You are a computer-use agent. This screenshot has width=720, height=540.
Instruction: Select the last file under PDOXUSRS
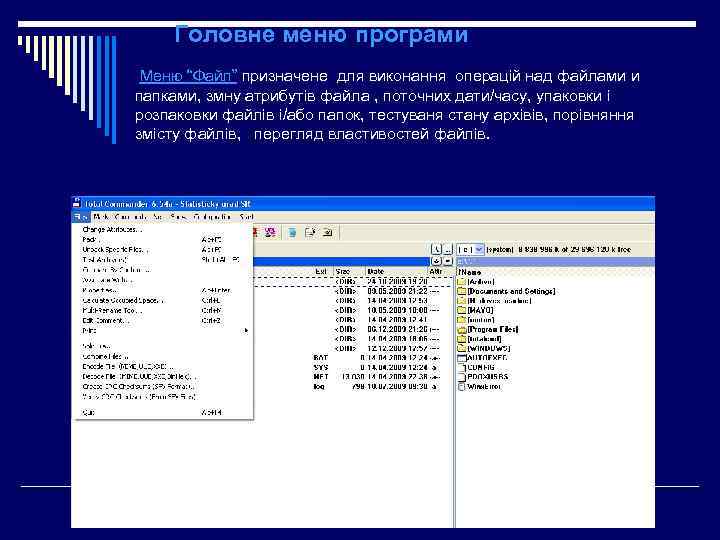pyautogui.click(x=479, y=387)
